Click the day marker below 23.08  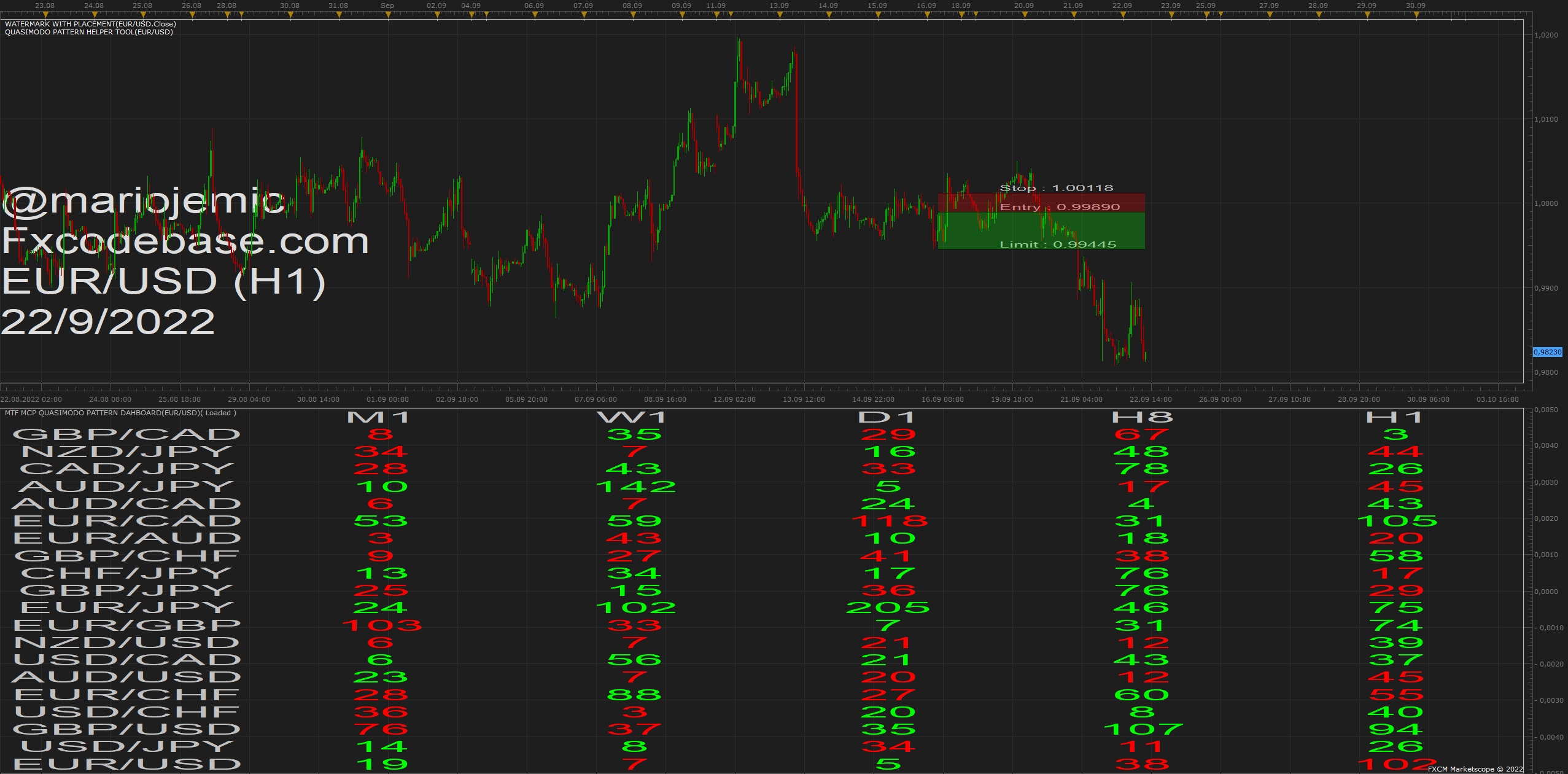pos(45,15)
